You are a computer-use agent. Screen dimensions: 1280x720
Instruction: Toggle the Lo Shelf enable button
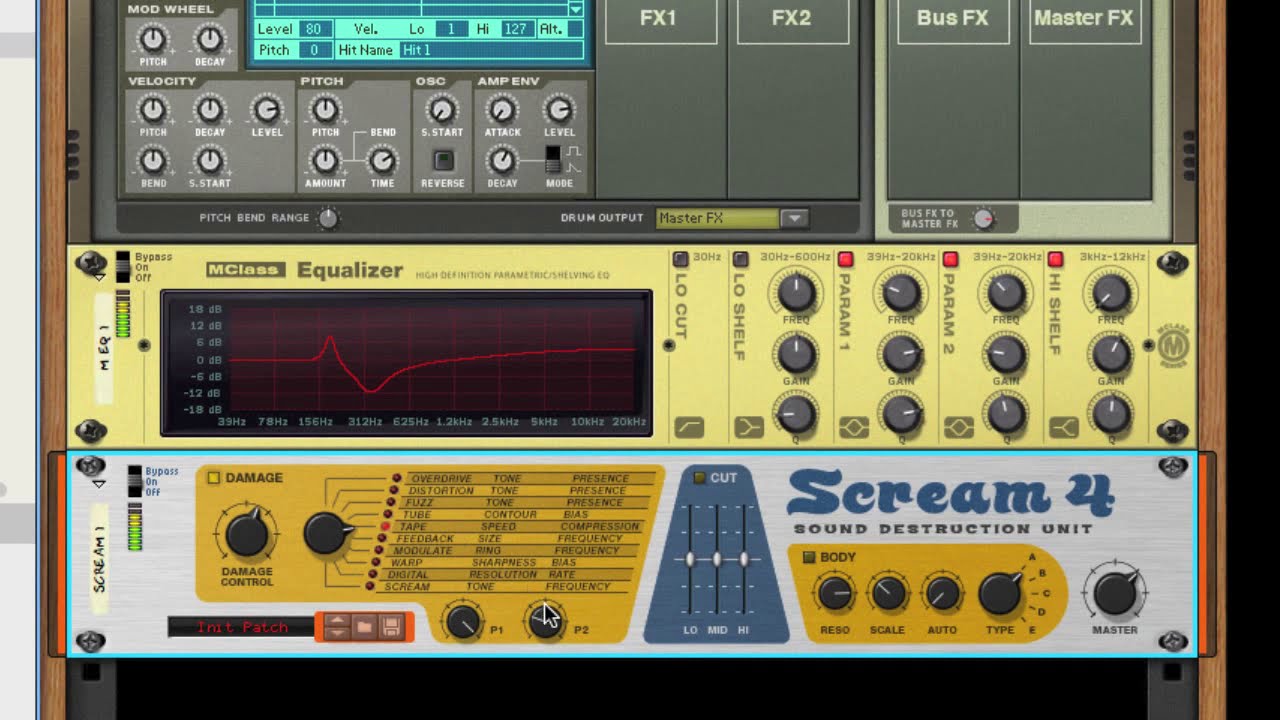pyautogui.click(x=740, y=260)
